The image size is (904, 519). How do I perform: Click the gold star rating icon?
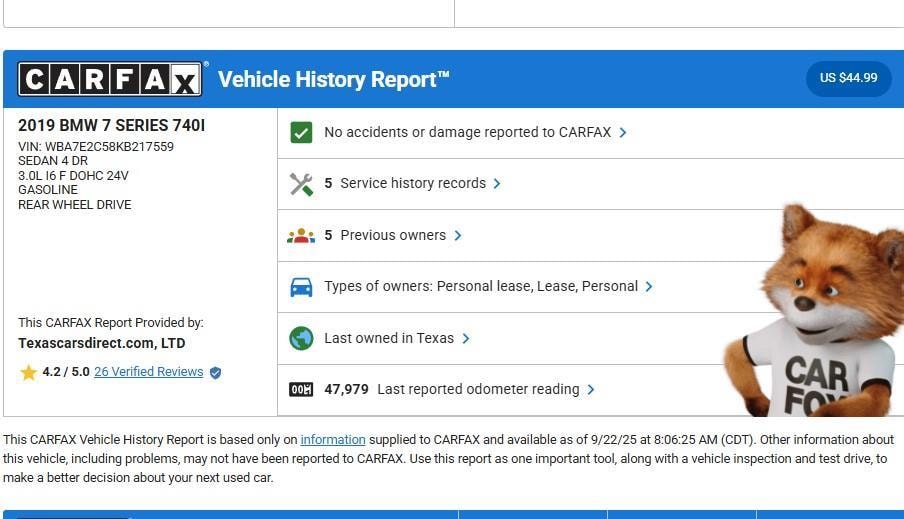coord(28,372)
